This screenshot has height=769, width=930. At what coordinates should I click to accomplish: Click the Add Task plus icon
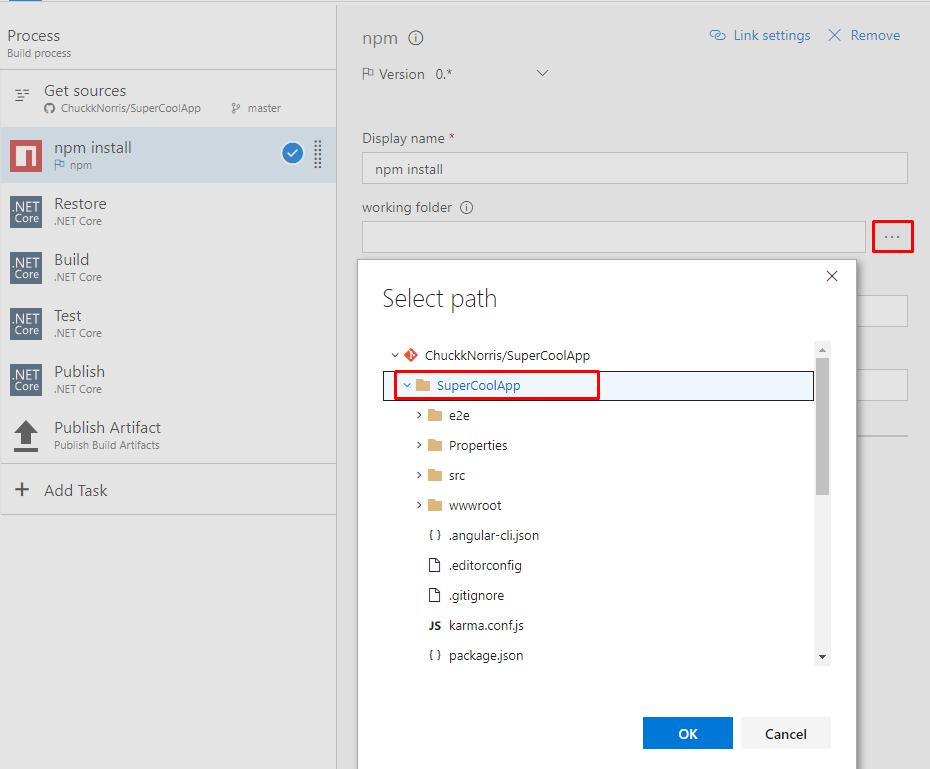pyautogui.click(x=22, y=490)
